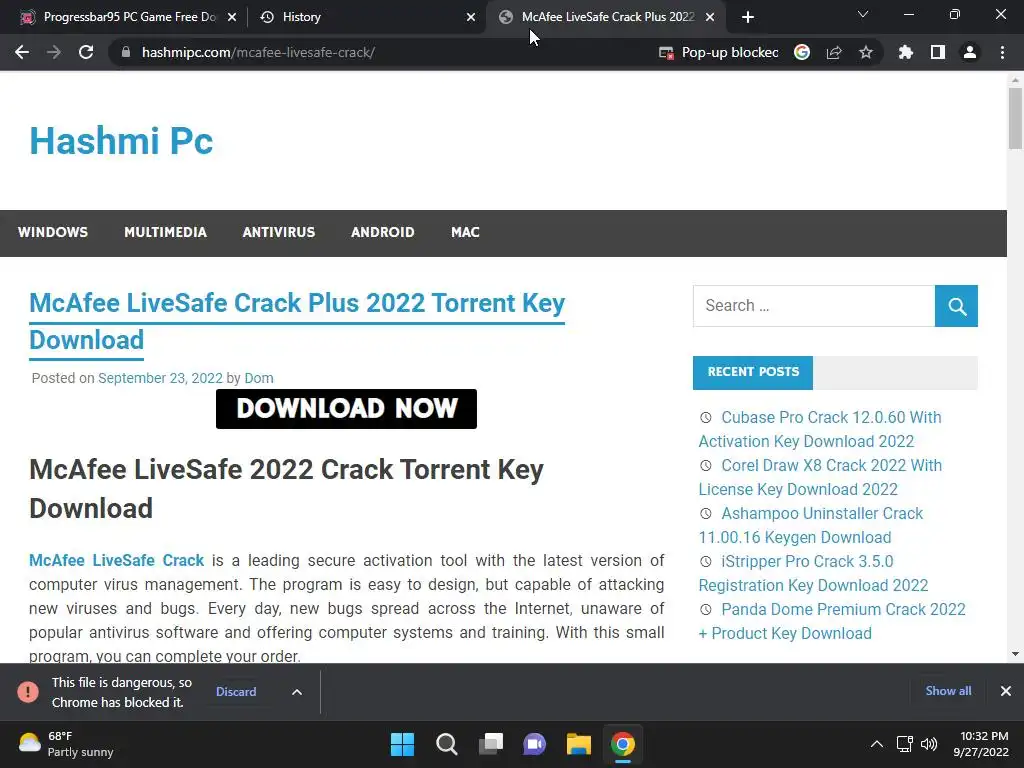Show all downloads
The width and height of the screenshot is (1024, 768).
tap(948, 691)
